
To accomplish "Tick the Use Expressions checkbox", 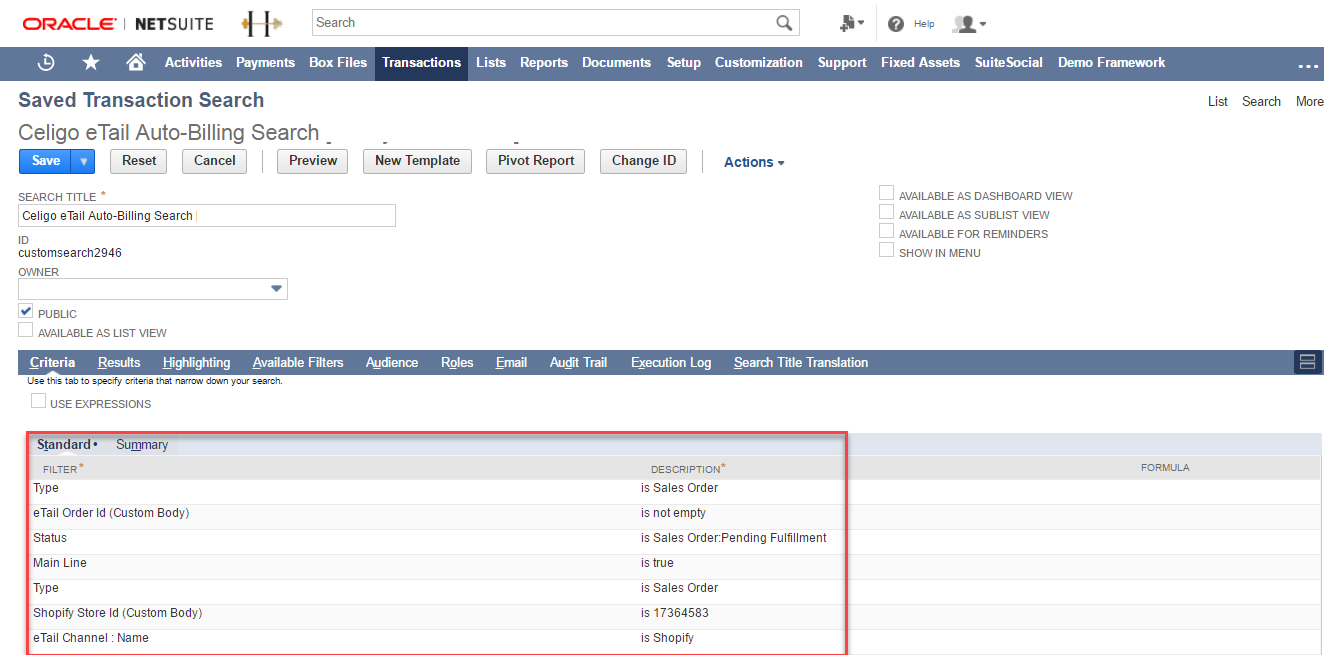I will (x=38, y=401).
